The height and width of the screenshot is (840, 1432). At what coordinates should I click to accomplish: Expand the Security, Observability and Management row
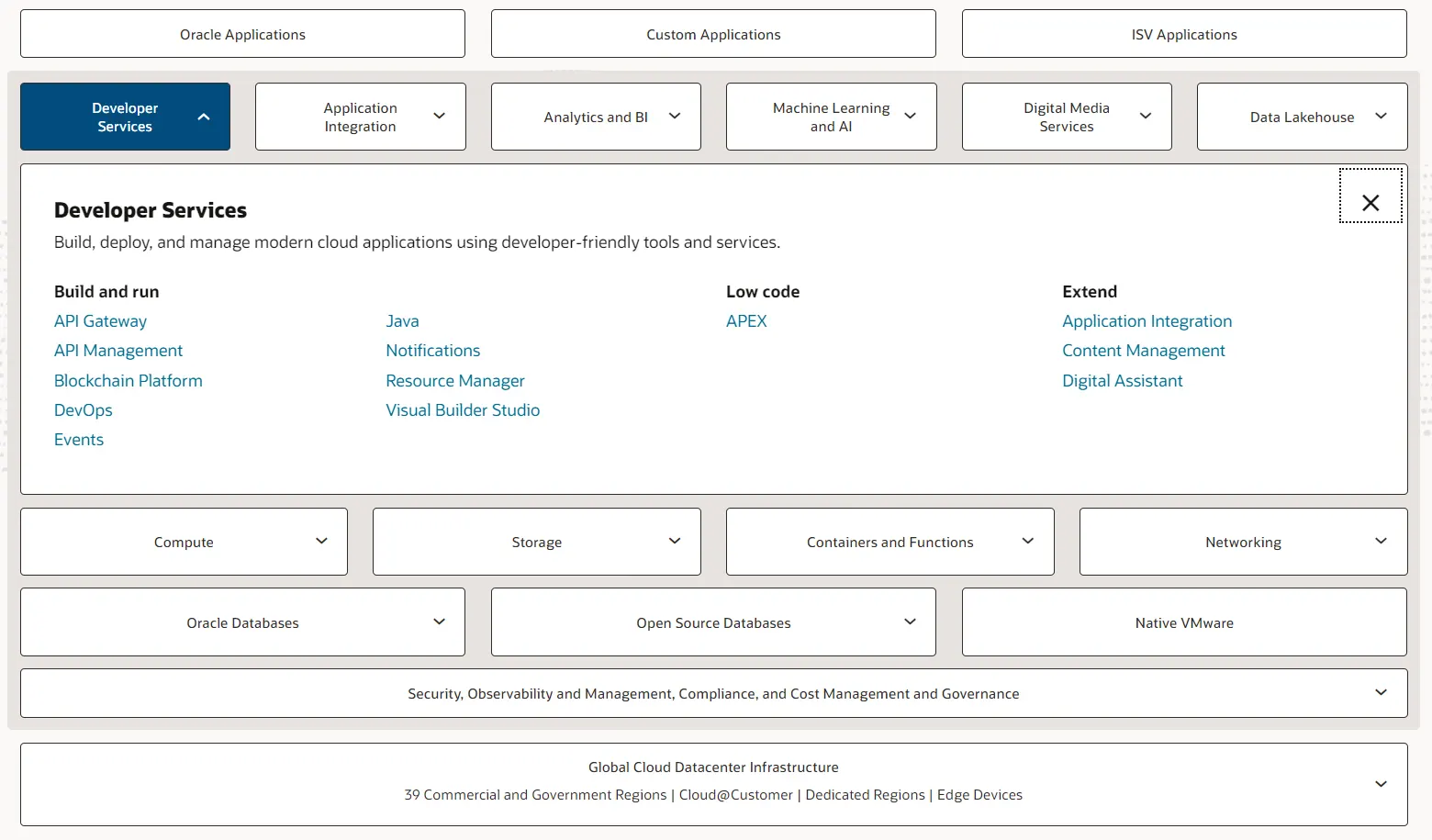coord(713,693)
